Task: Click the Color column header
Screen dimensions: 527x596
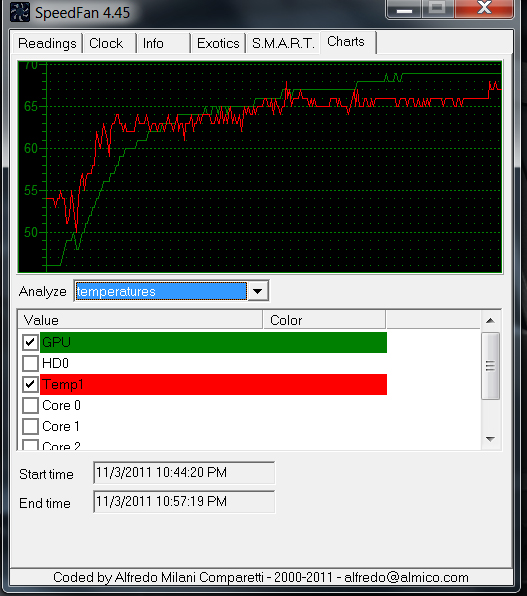Action: coord(324,320)
